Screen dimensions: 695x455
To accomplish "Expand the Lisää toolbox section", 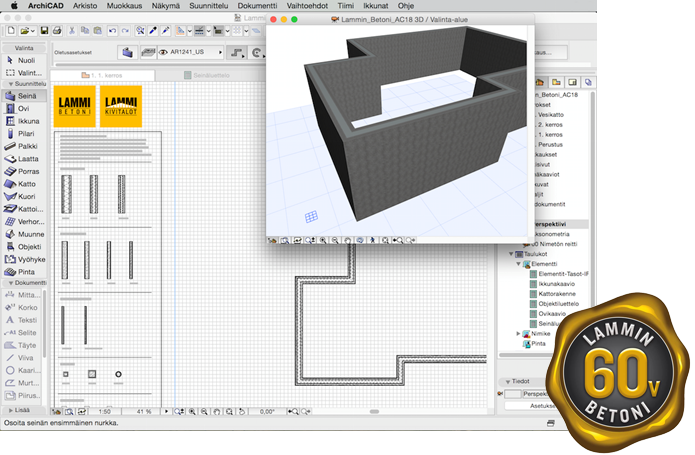I will click(x=11, y=410).
